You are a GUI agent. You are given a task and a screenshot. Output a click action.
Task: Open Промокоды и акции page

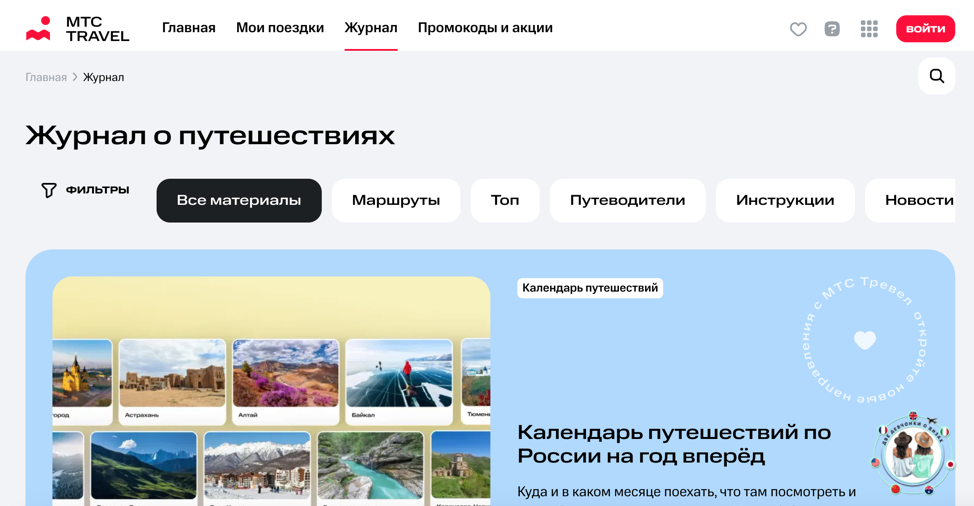pyautogui.click(x=485, y=28)
